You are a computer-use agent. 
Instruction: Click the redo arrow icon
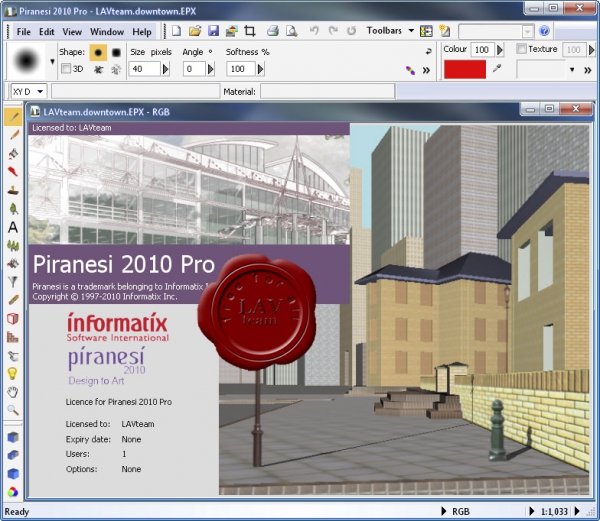pos(333,31)
